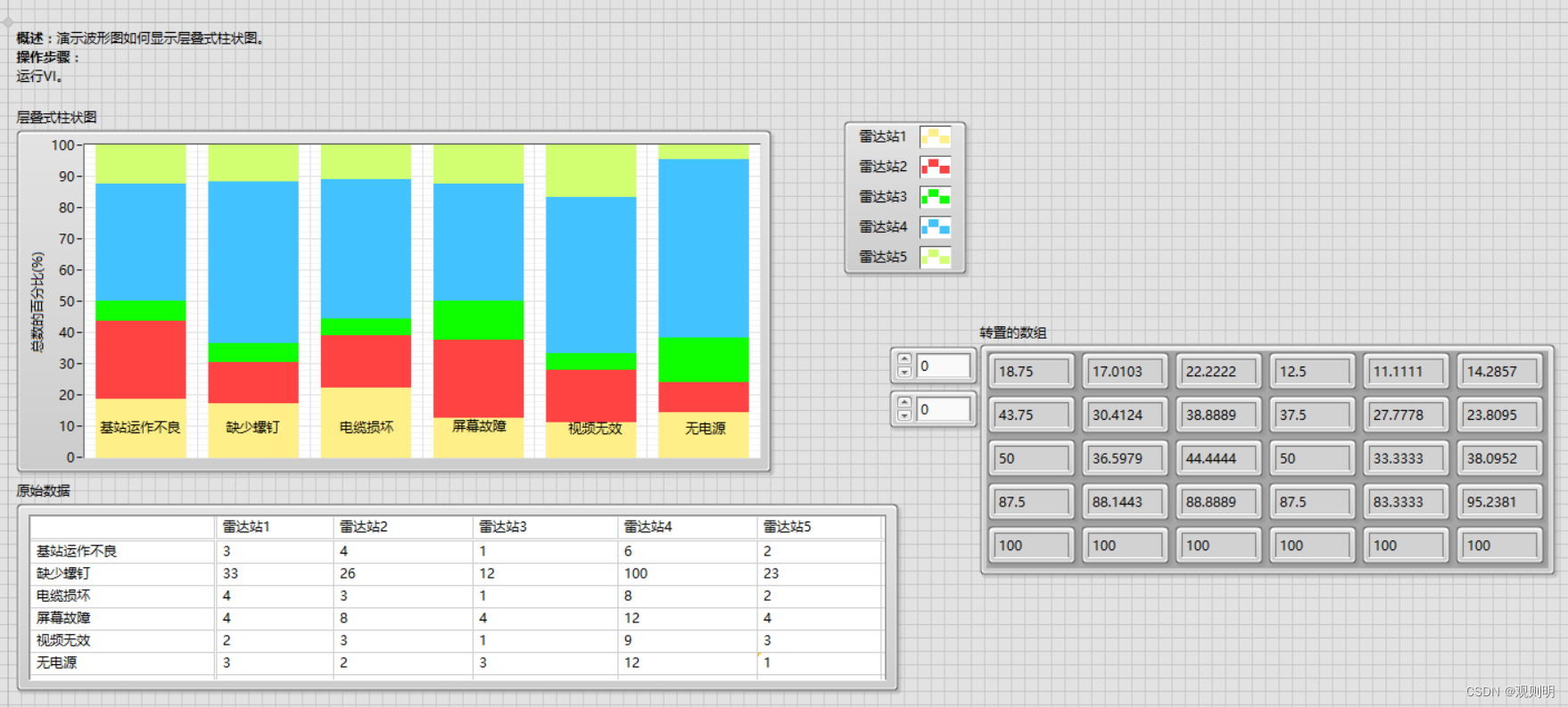Select the 雷达站3 label in plot legend

click(882, 197)
